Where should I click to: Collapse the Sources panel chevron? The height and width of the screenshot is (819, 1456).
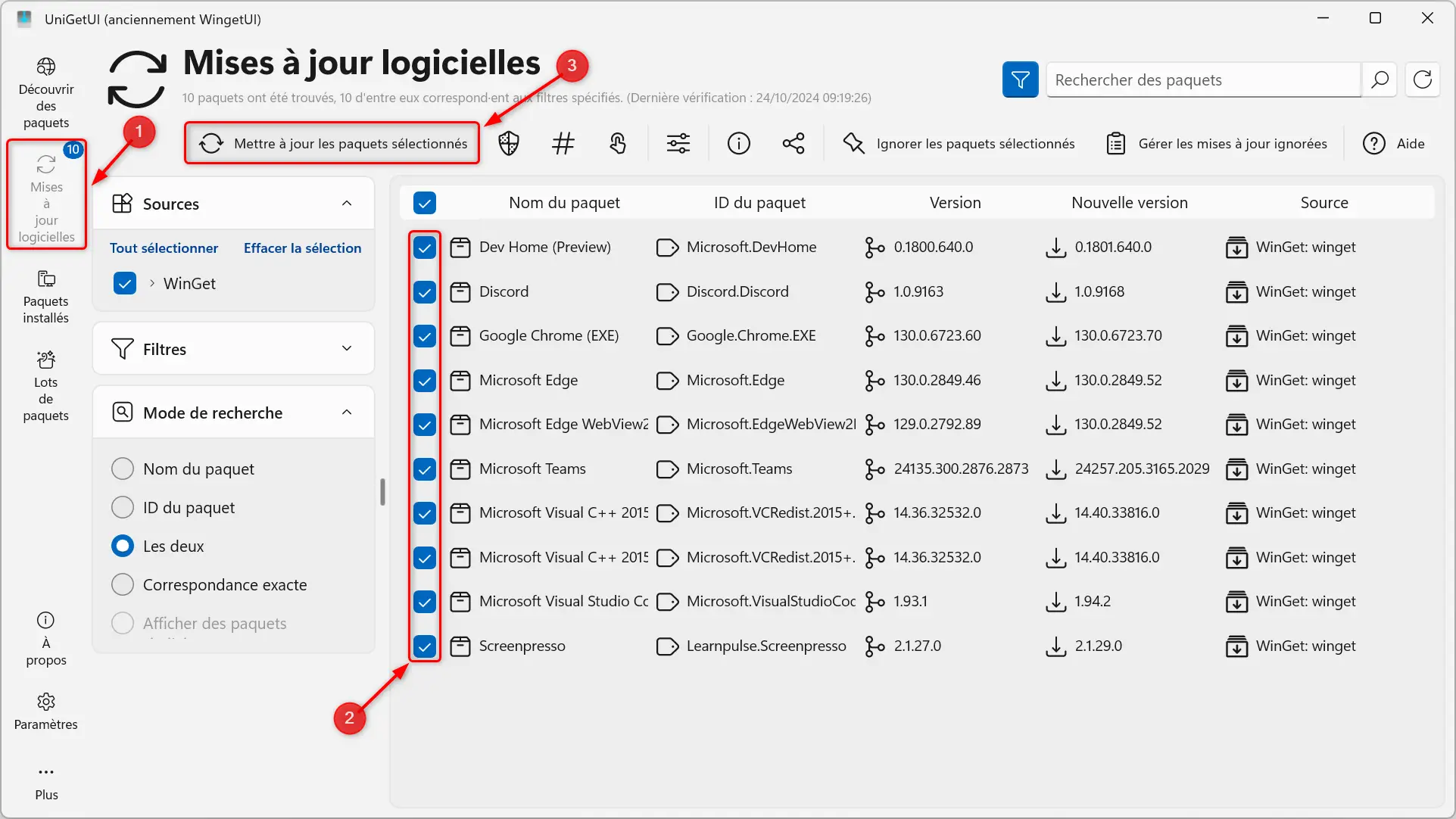click(347, 203)
